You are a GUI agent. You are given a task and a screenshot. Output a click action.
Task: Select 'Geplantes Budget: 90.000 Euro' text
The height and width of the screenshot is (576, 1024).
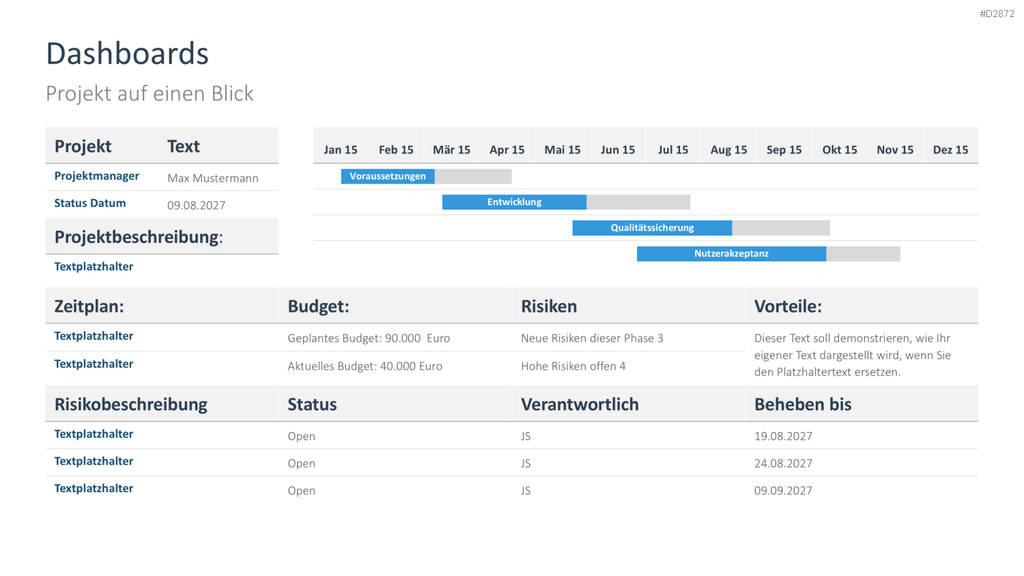[x=369, y=338]
